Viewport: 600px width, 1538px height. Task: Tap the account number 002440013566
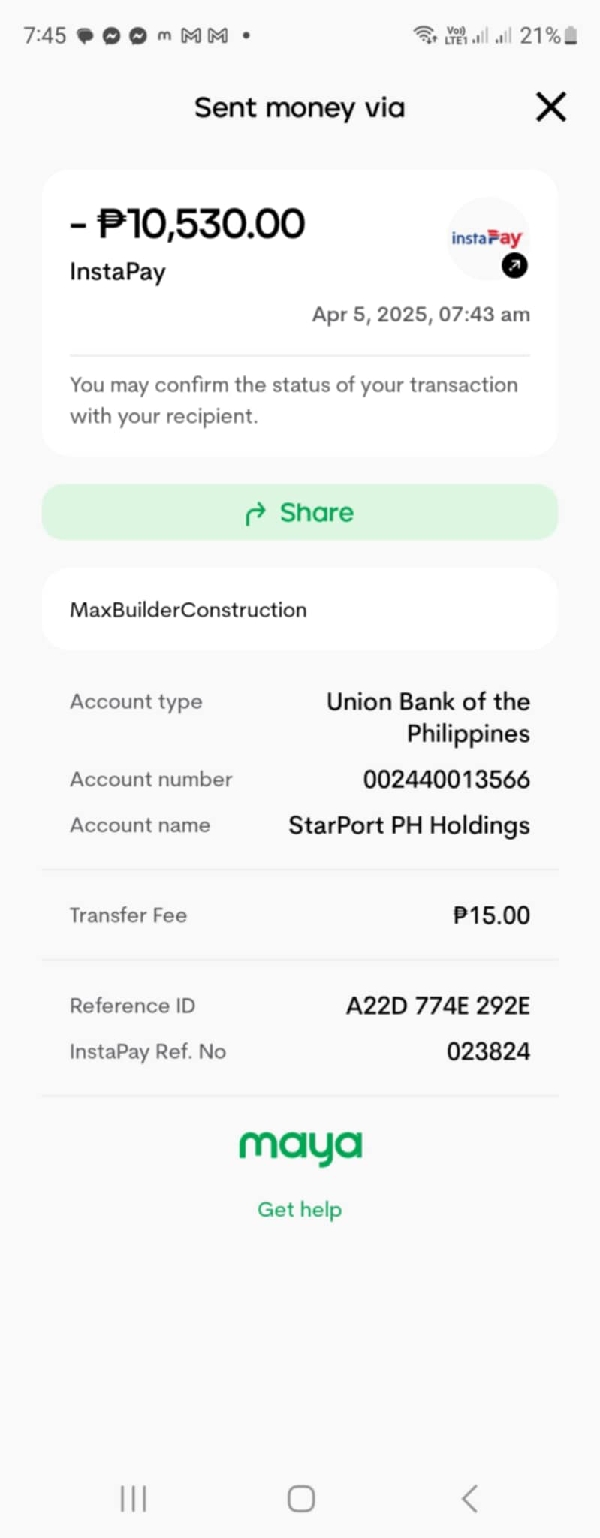tap(446, 780)
